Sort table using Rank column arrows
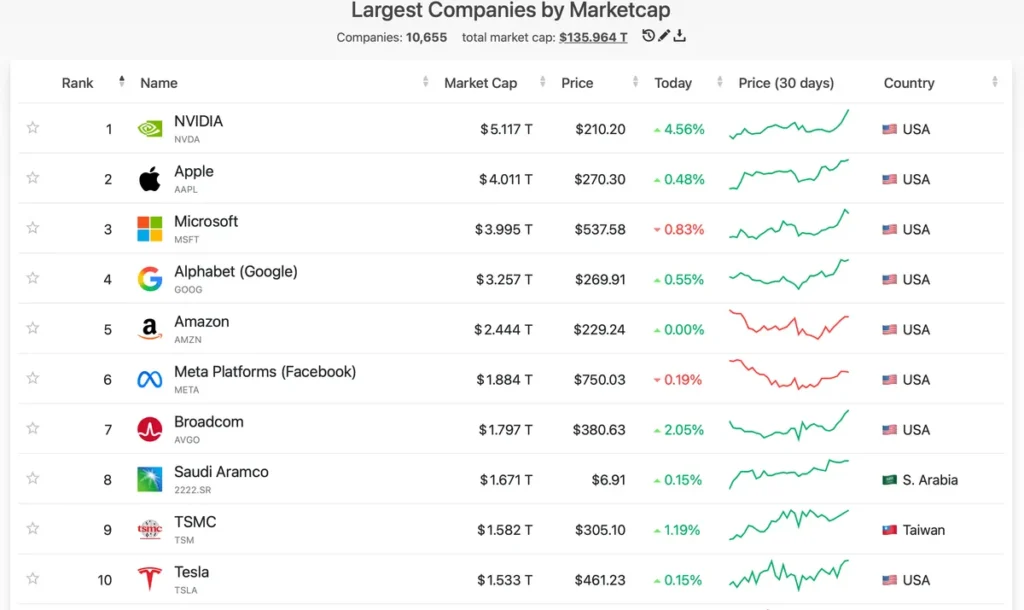 pyautogui.click(x=121, y=82)
